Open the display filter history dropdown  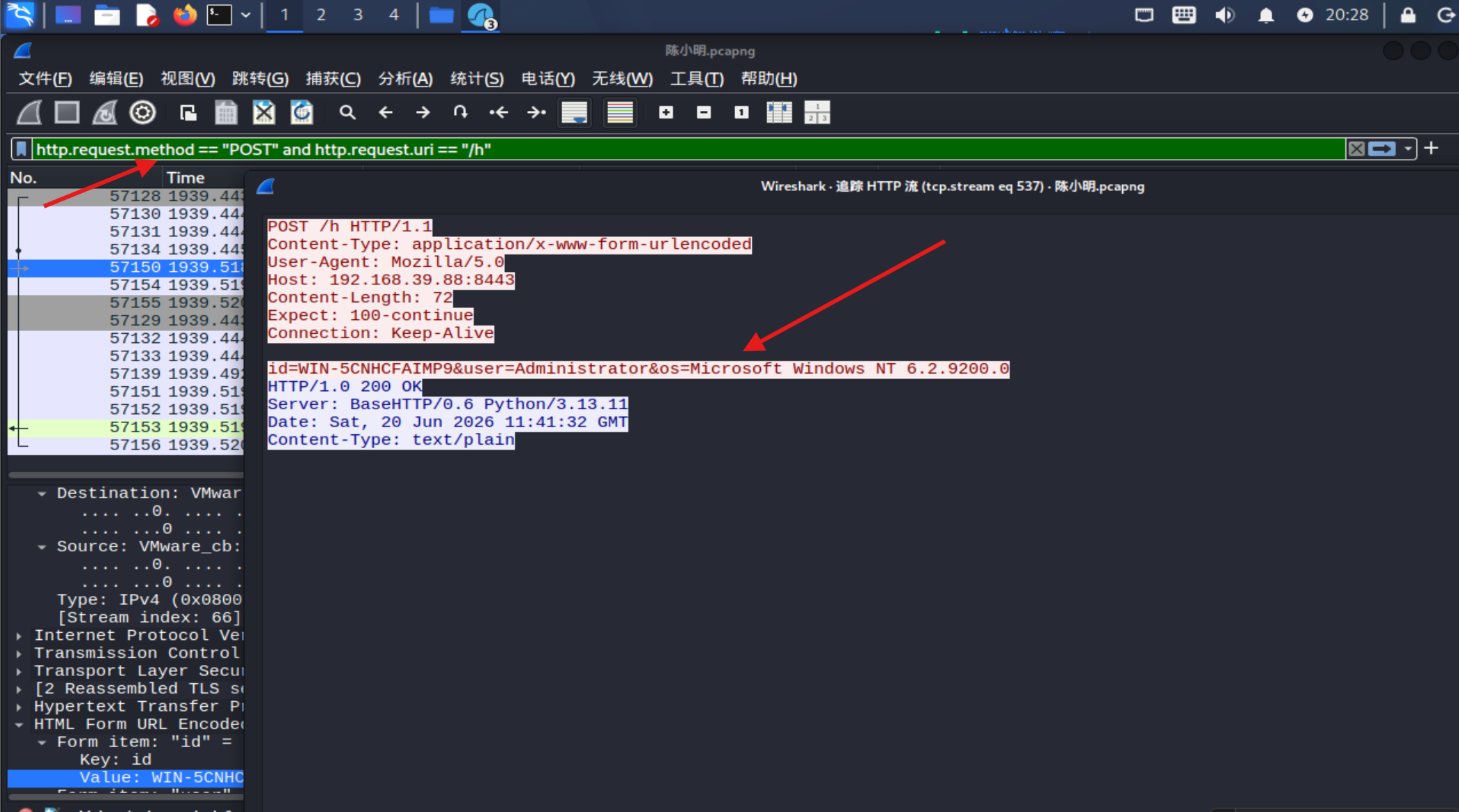1408,149
